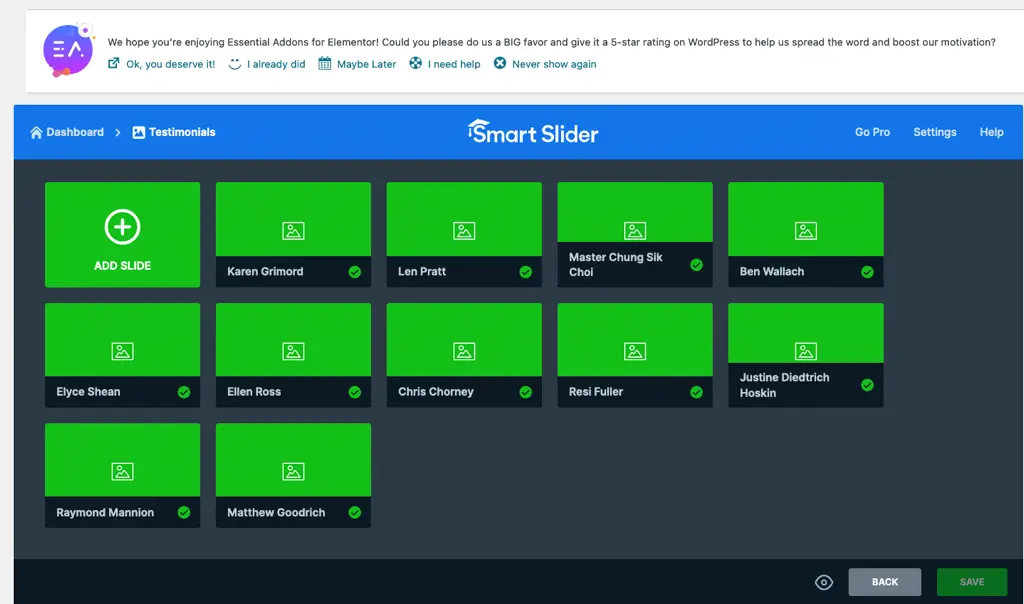Click the Testimonials slider image icon
Screen dimensions: 1024x604
(x=138, y=133)
